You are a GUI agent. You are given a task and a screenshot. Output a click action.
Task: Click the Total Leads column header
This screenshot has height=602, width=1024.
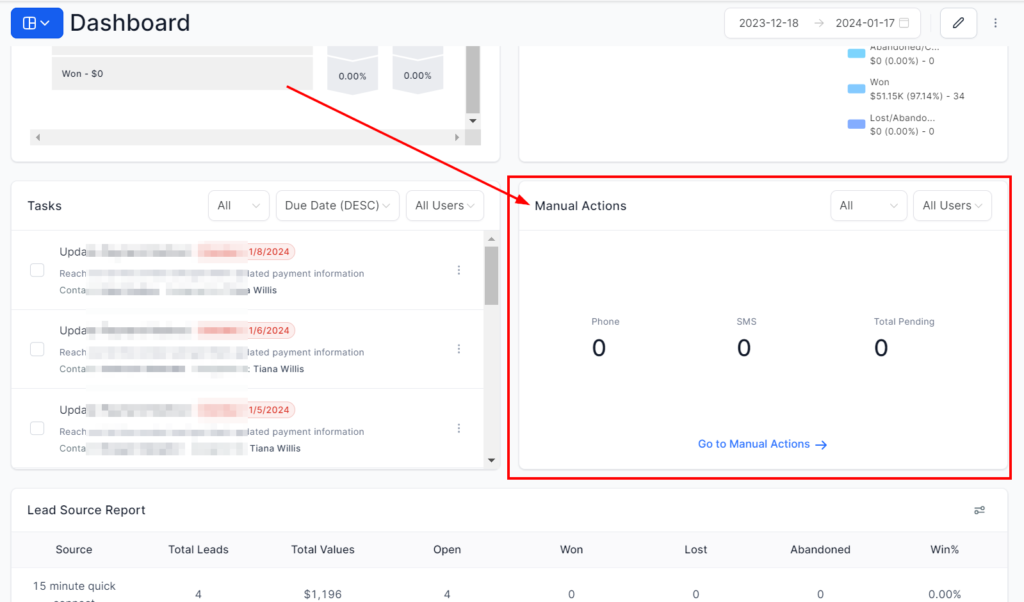point(199,550)
